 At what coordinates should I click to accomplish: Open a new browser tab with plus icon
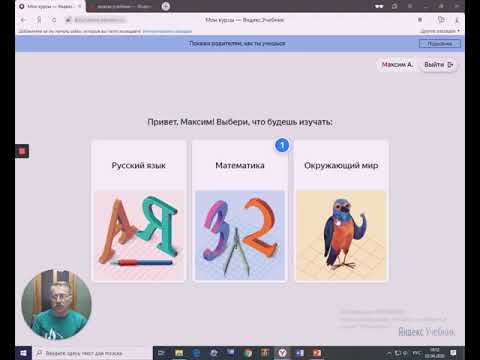tap(166, 6)
